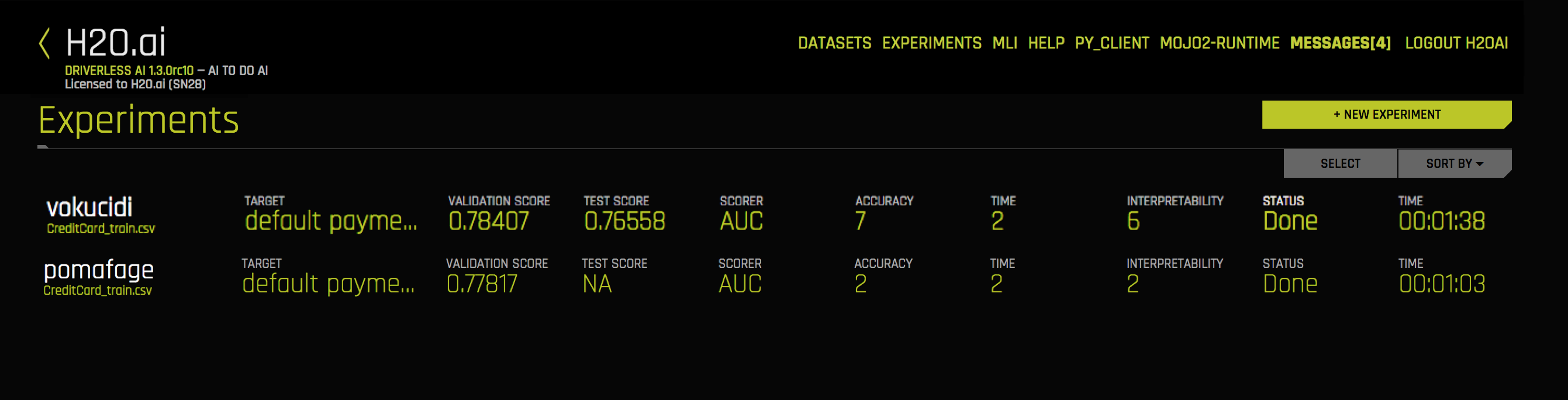Click the AUC scorer in pomafage row
Screen dimensions: 1568x400
click(x=740, y=284)
